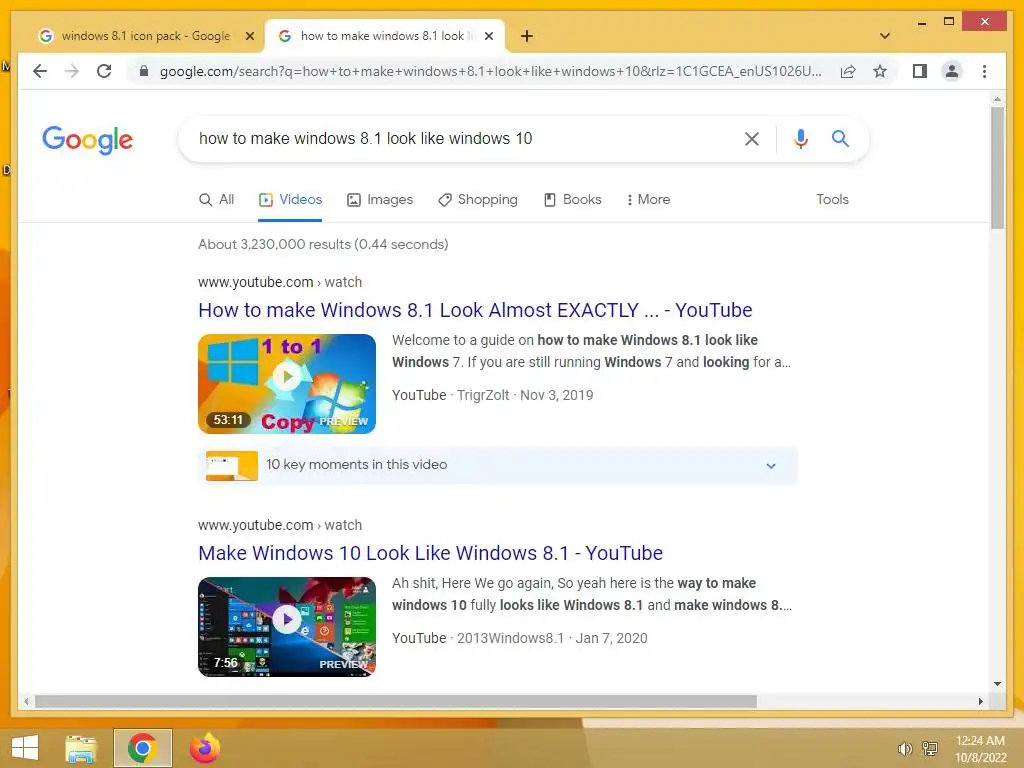Switch to Images results
The width and height of the screenshot is (1024, 768).
[380, 200]
